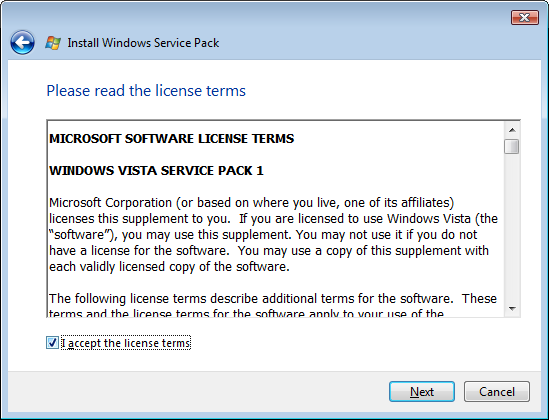Screen dimensions: 549x420
Task: Click the "WINDOWS VISTA SERVICE PACK 1" line
Action: tap(157, 171)
